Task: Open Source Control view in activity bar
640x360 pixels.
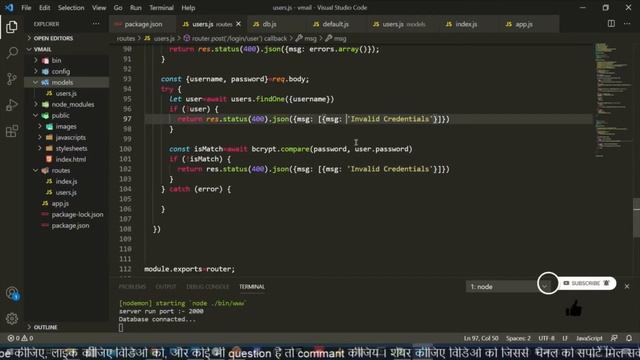Action: coord(12,79)
